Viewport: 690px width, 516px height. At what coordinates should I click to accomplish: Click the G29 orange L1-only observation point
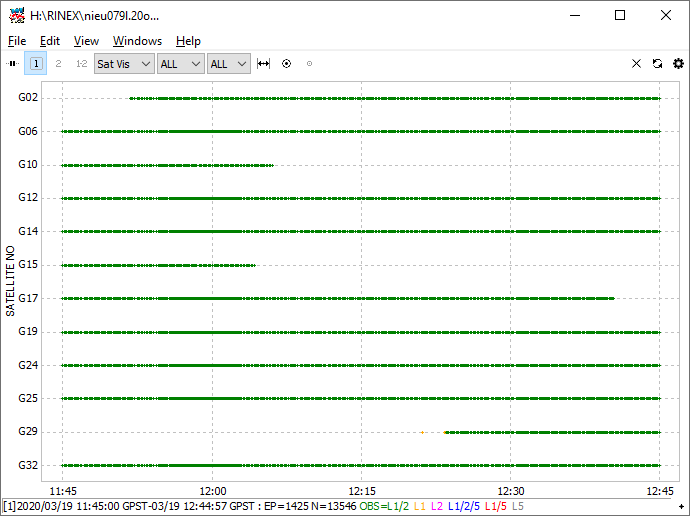[422, 433]
